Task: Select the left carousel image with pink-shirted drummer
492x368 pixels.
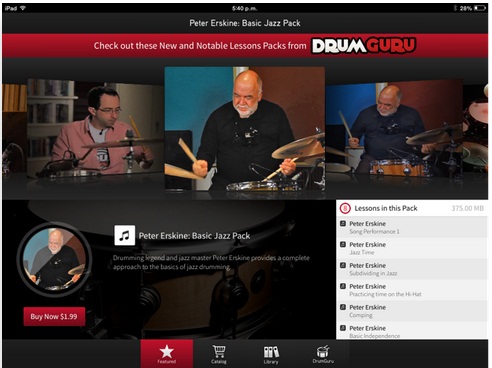Action: [x=95, y=128]
